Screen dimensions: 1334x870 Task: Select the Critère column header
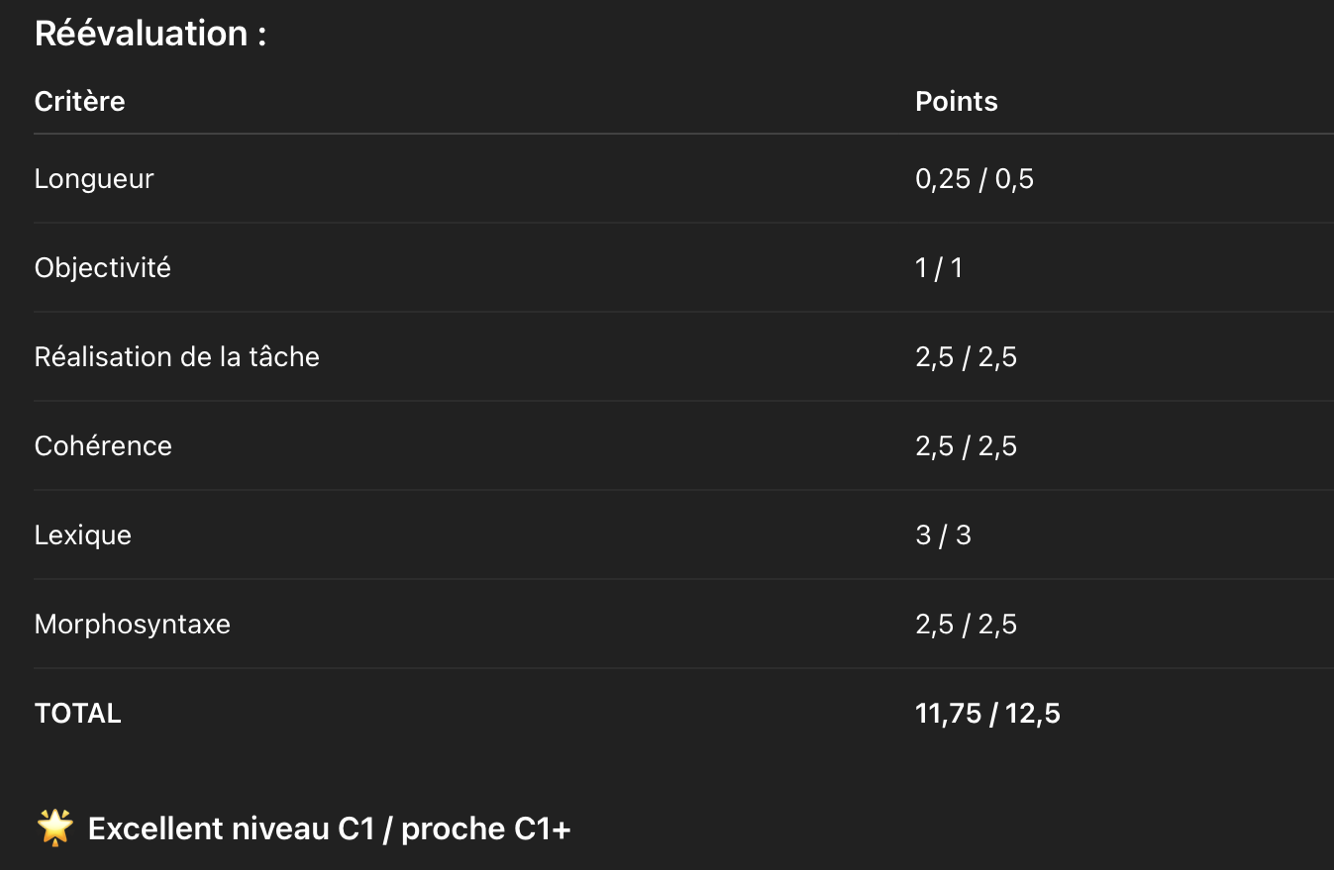point(79,101)
